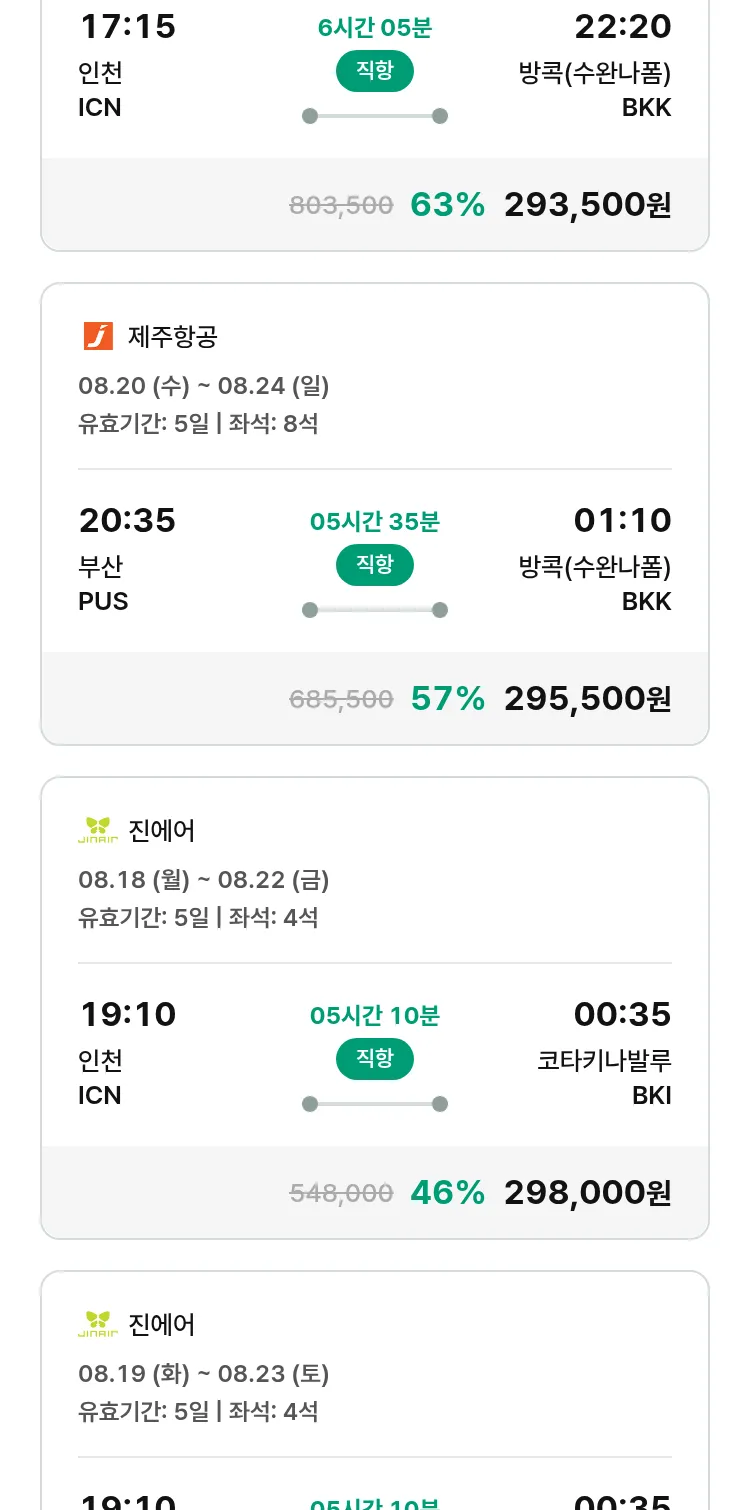Tap the 63% discount label

[447, 205]
